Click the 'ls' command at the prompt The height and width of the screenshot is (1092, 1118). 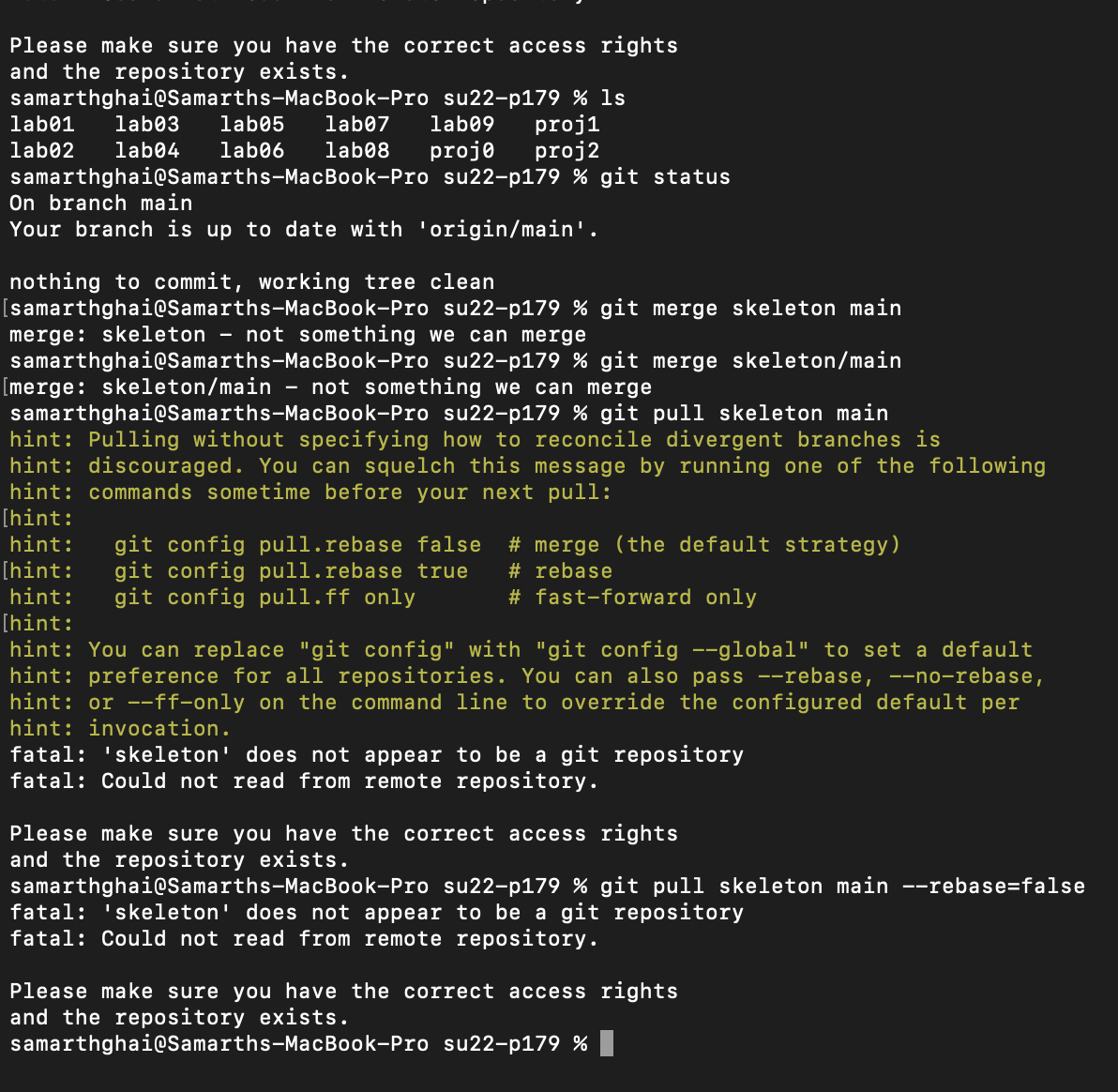click(x=612, y=98)
